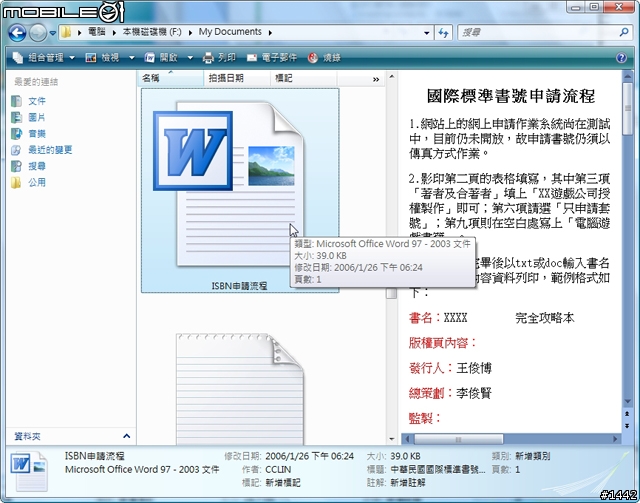Image resolution: width=640 pixels, height=503 pixels.
Task: Click the 標題 value 中華民國國際標準書號
Action: coord(438,470)
